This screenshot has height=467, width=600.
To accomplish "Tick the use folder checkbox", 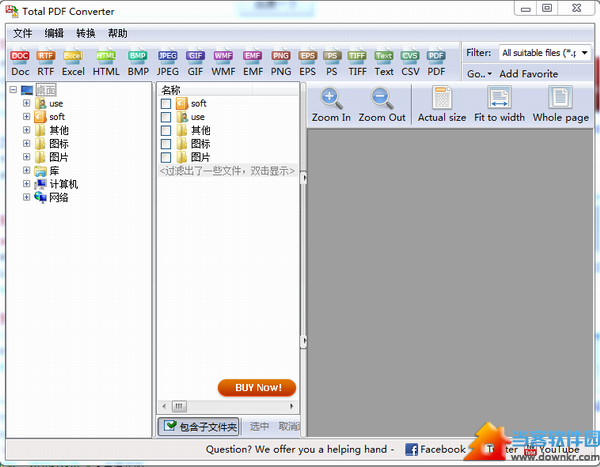I will [x=166, y=117].
